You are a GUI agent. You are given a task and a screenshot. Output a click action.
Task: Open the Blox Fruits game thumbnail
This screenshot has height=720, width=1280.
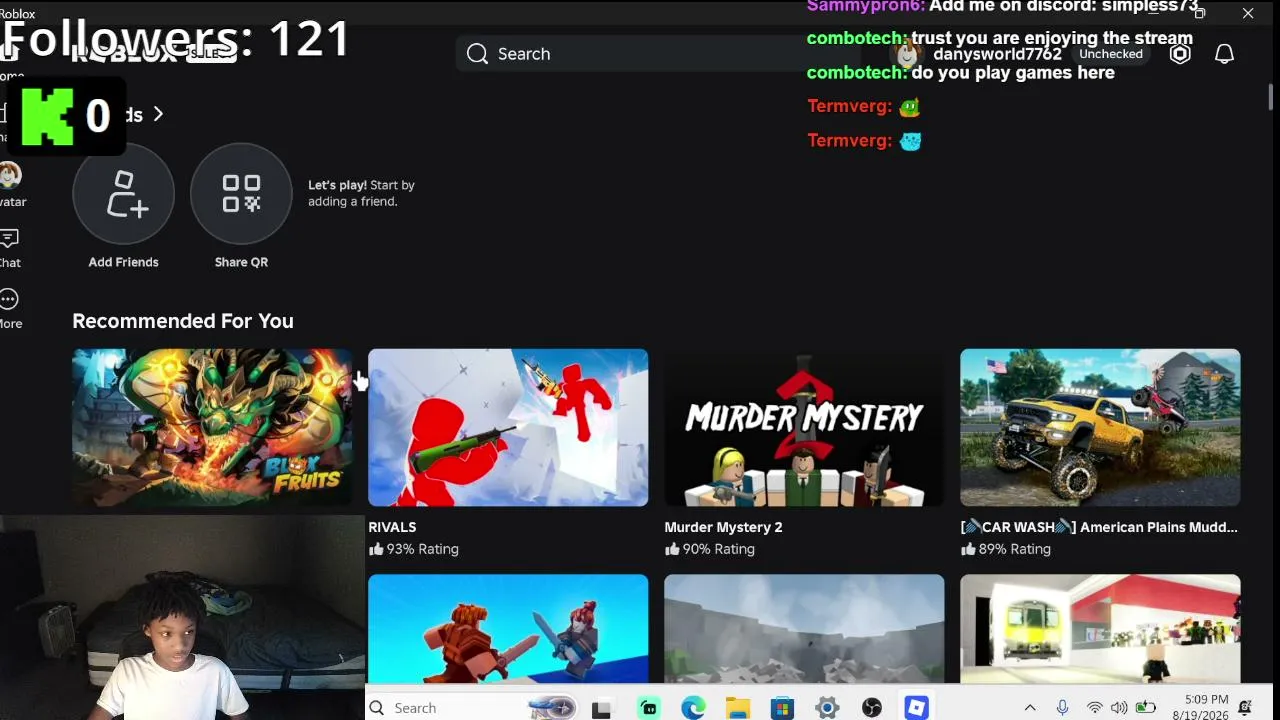(212, 427)
